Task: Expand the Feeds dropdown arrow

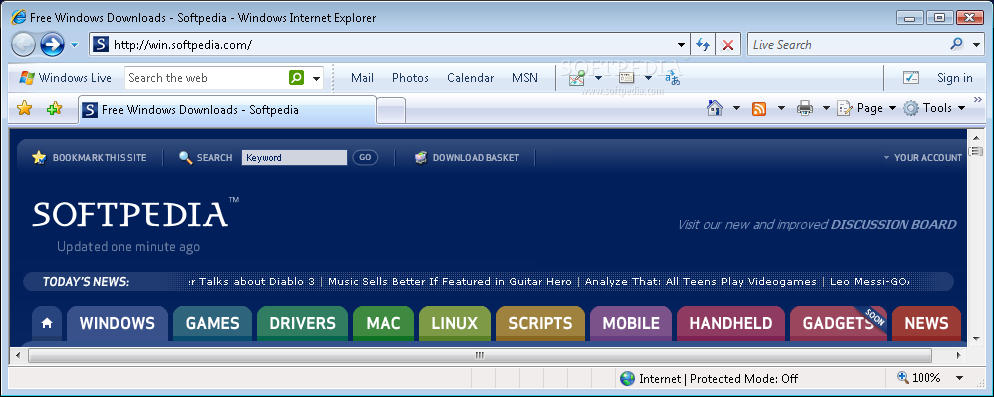Action: pyautogui.click(x=781, y=108)
